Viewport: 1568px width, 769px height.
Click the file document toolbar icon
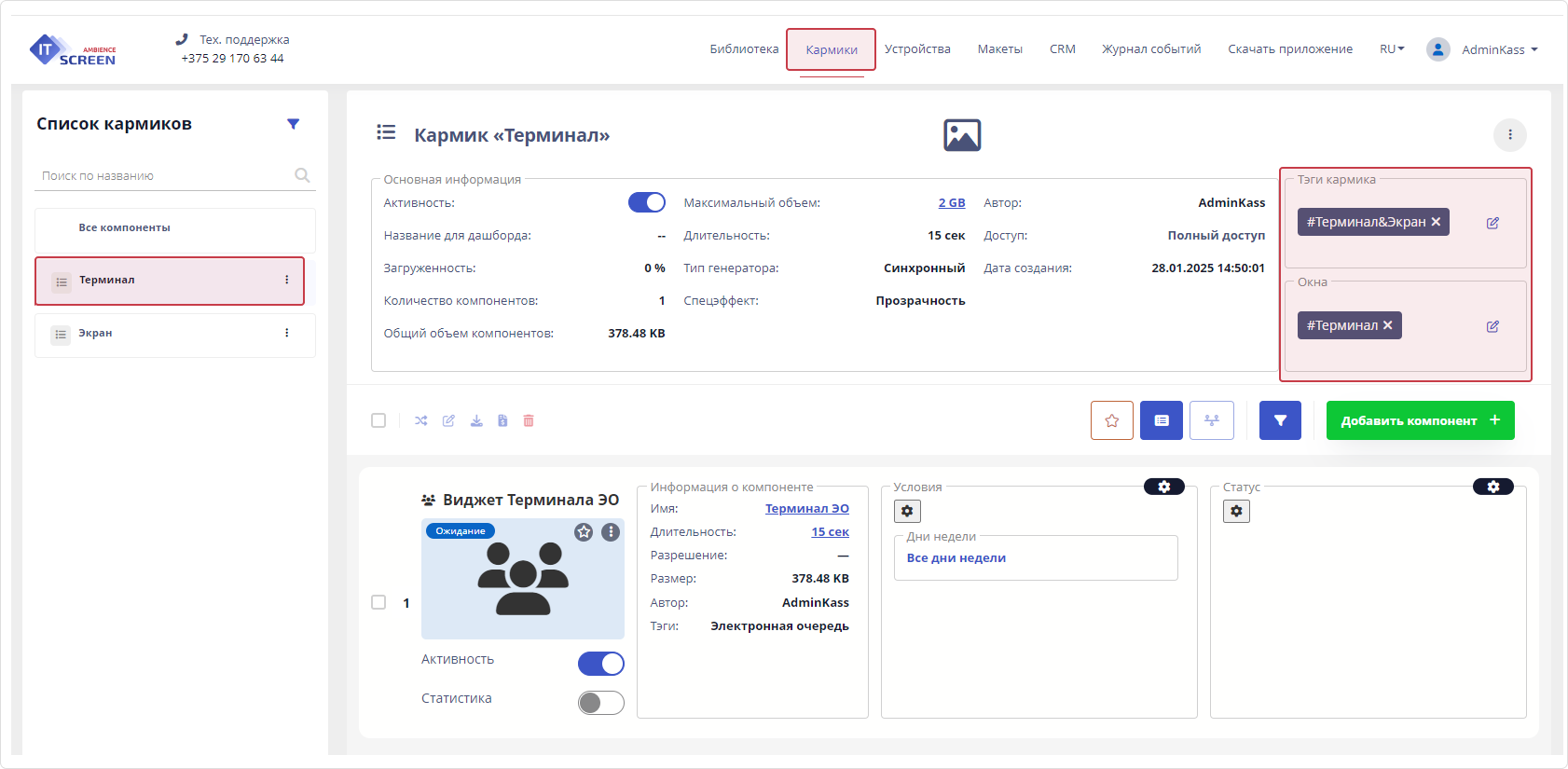(x=502, y=420)
